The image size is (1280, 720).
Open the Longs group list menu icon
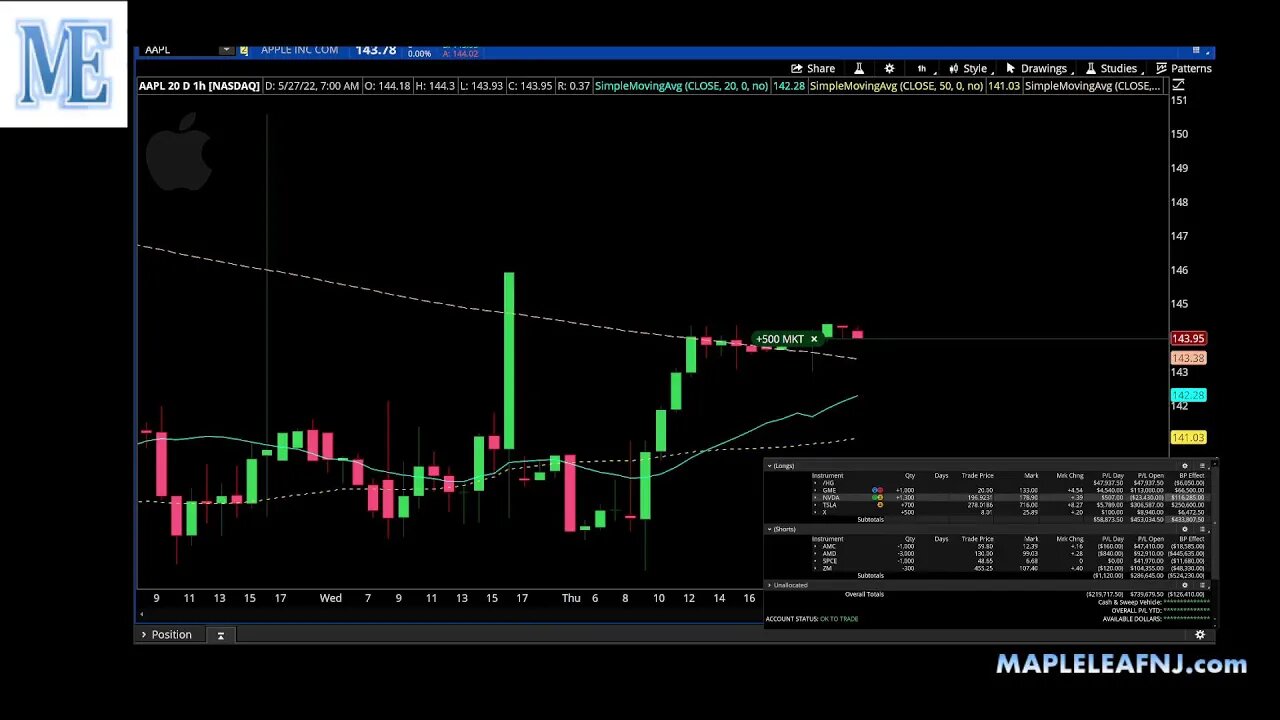tap(1202, 466)
